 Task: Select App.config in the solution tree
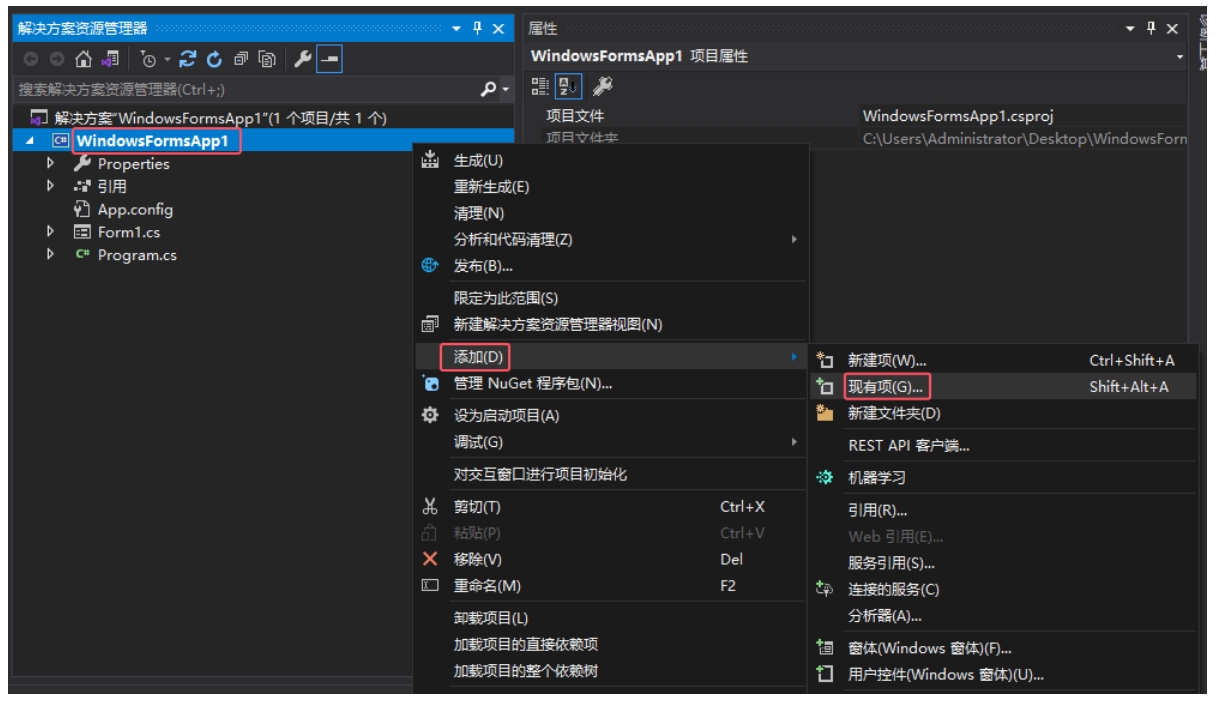[x=135, y=210]
